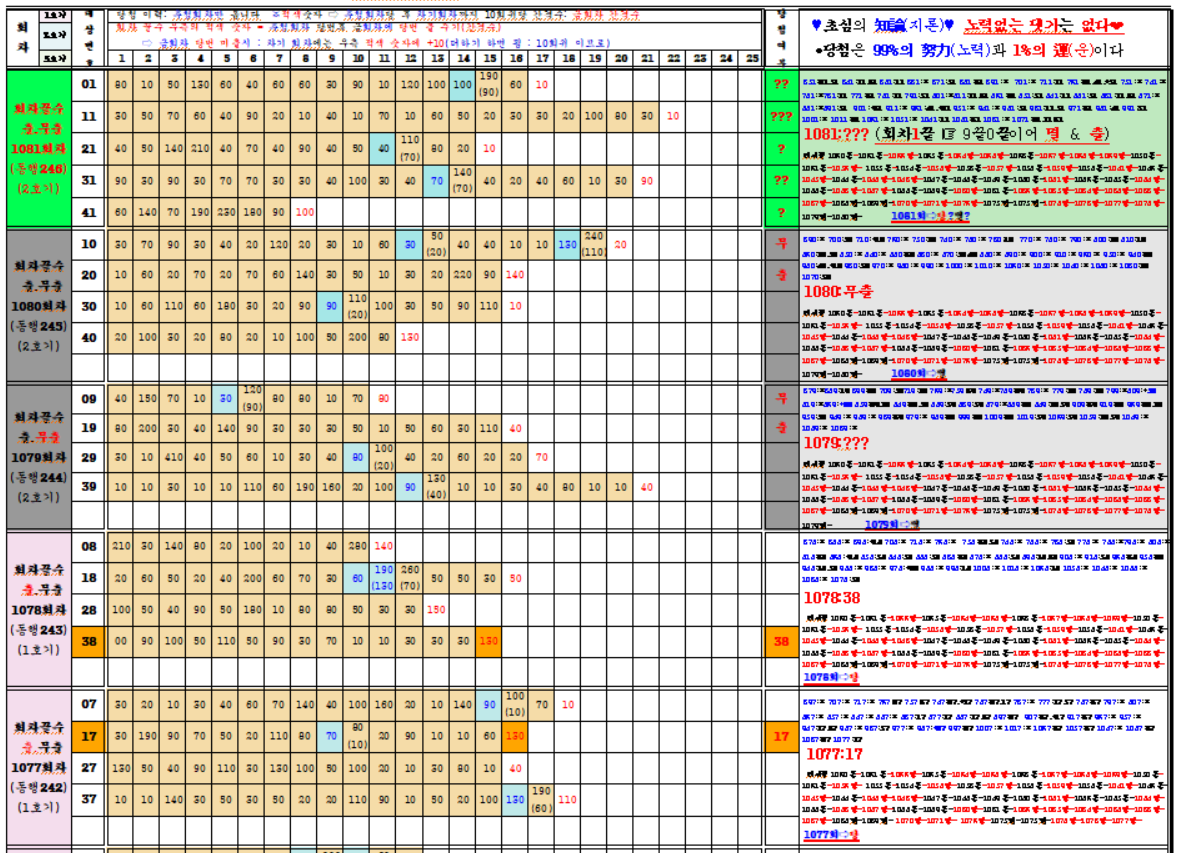Click the 240 (110) cell in row 10

point(594,243)
